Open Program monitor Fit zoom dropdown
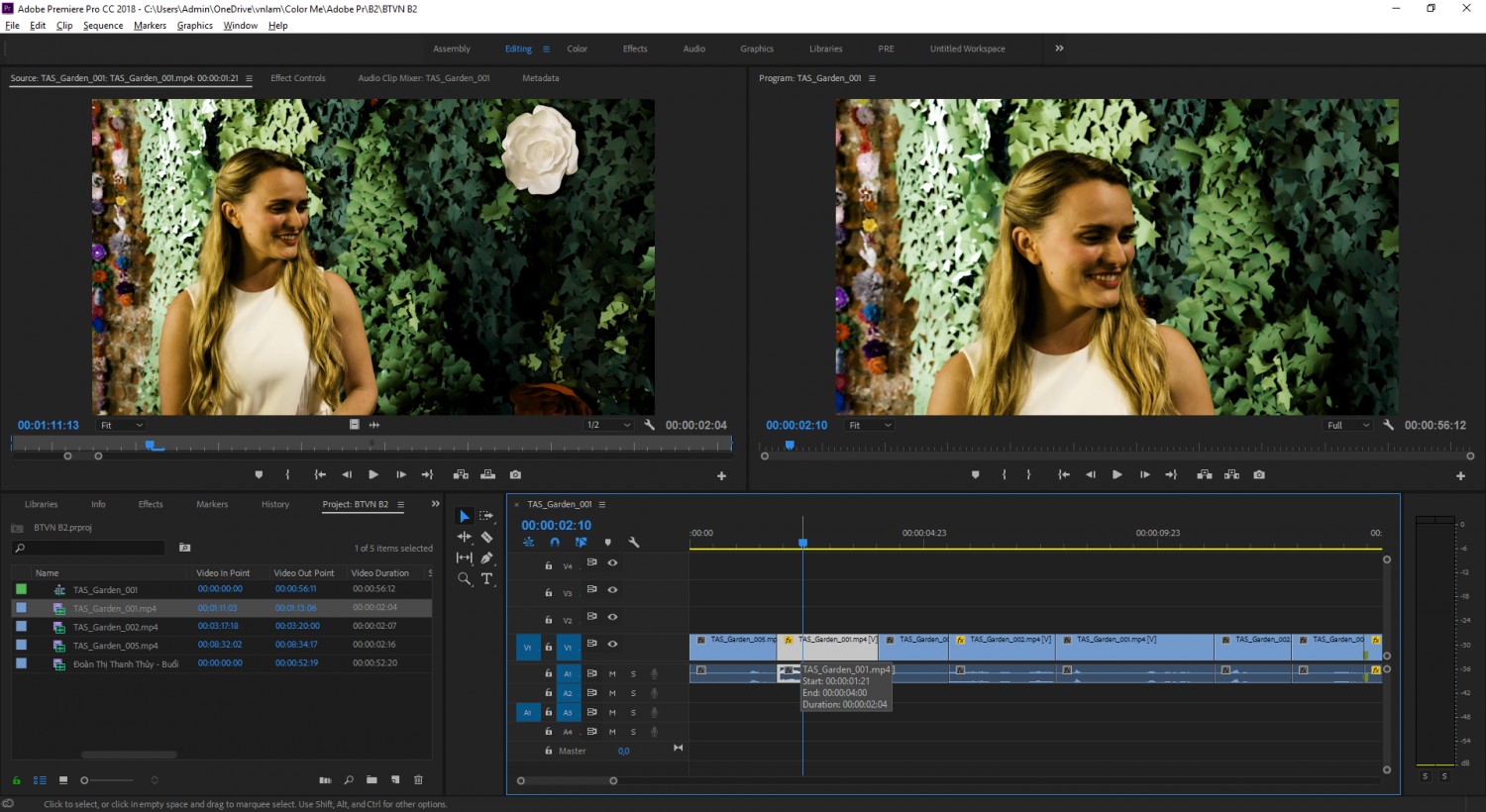 (x=870, y=425)
